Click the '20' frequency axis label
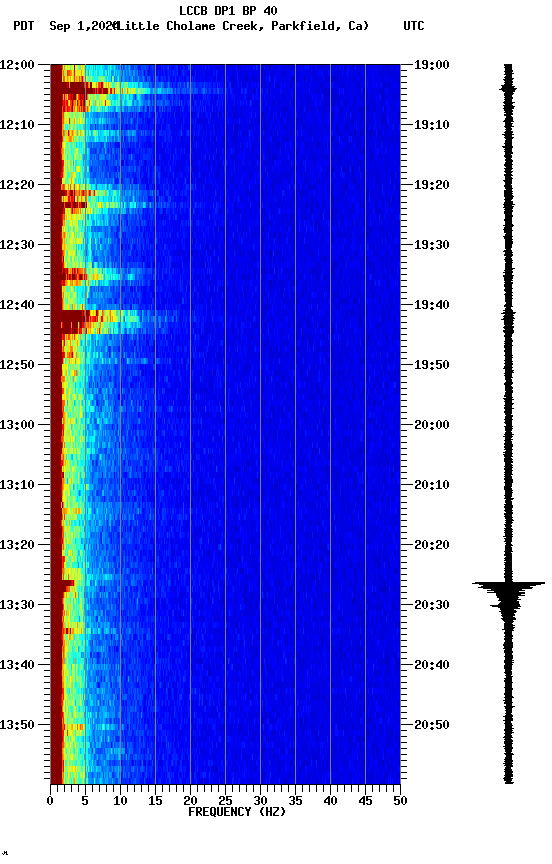Viewport: 552px width, 864px height. (x=190, y=801)
